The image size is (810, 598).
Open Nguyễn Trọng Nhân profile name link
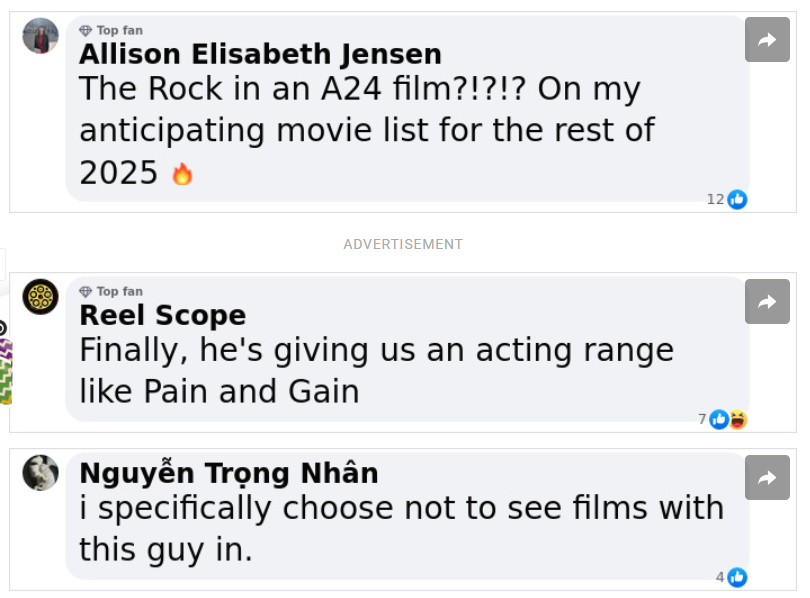click(x=229, y=473)
